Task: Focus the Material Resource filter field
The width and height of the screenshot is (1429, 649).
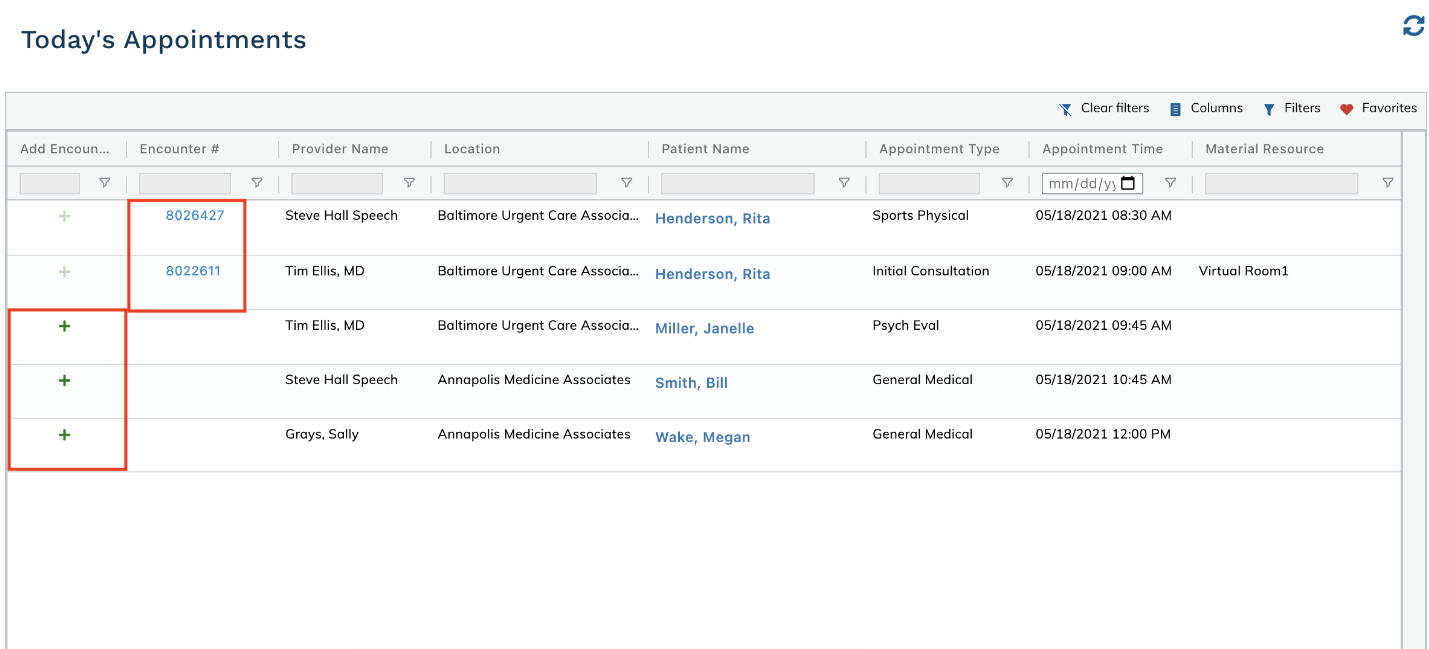Action: pos(1282,183)
